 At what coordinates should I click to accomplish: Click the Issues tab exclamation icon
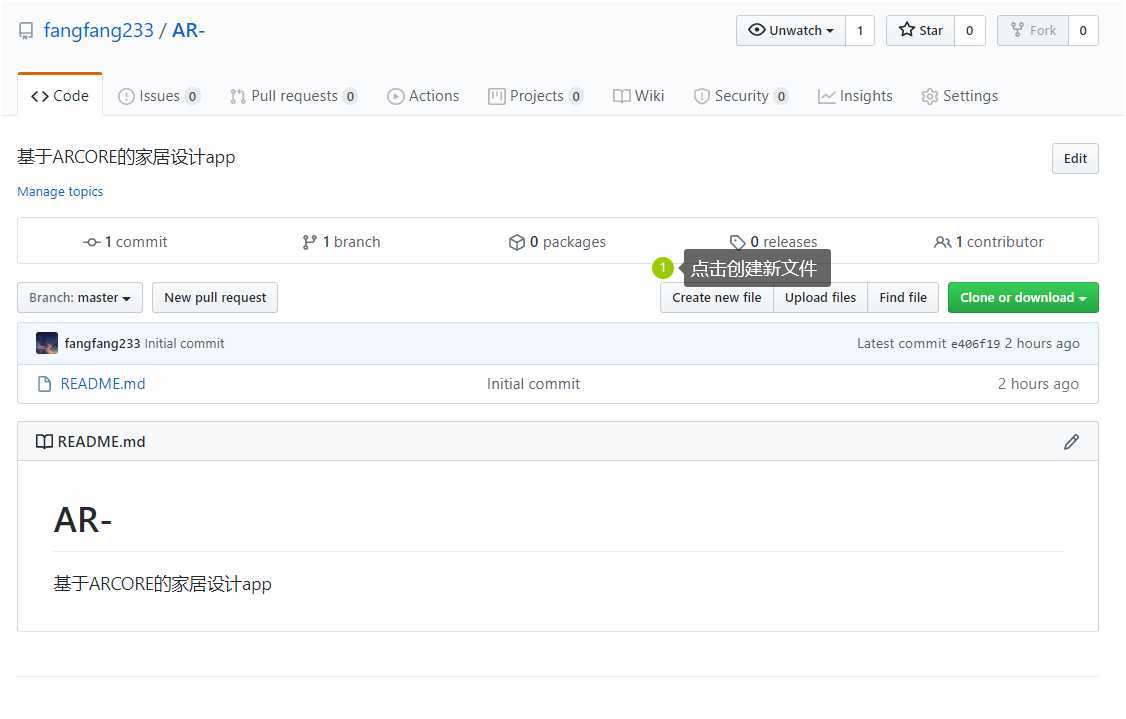click(x=126, y=96)
